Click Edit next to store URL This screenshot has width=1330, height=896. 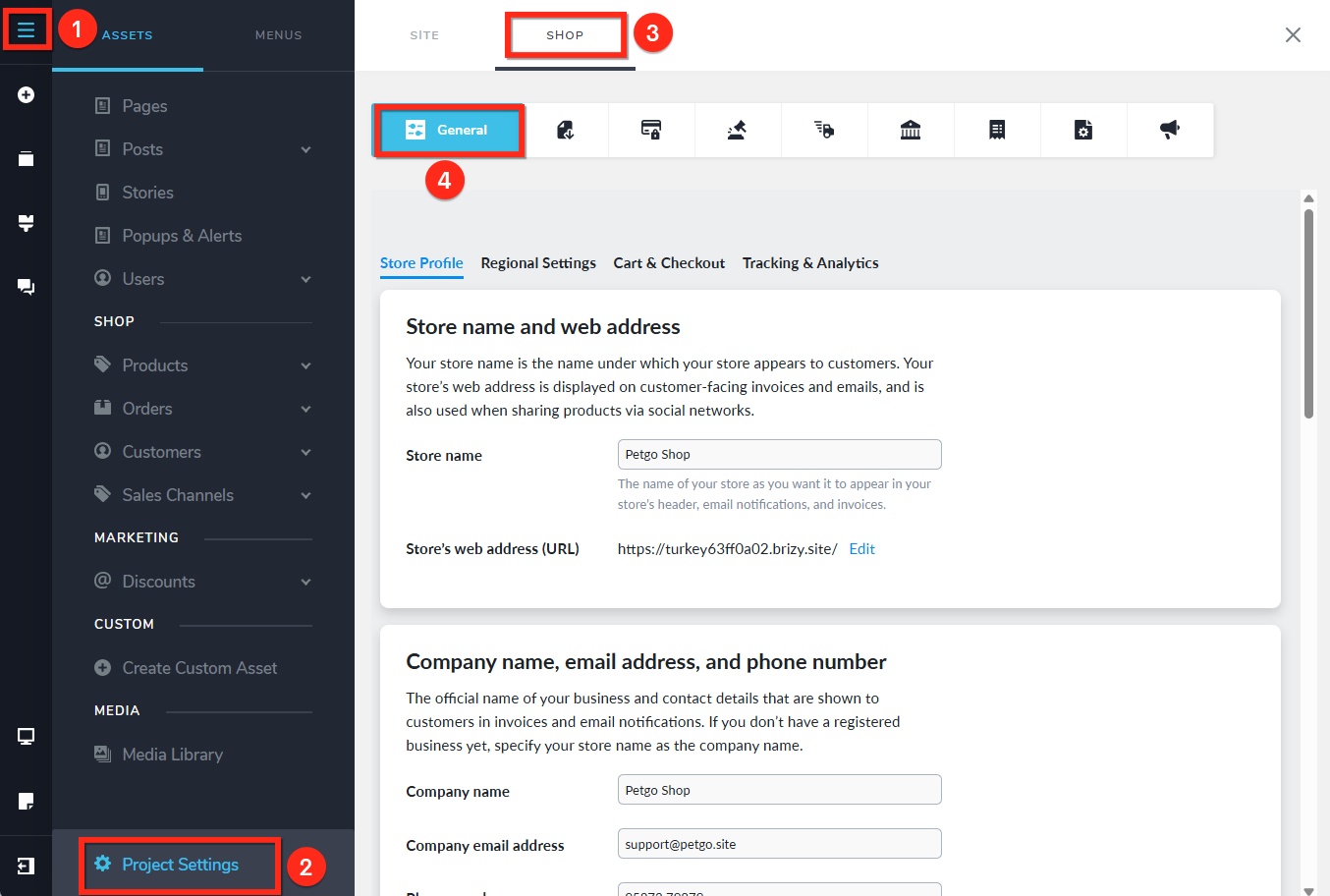(861, 549)
